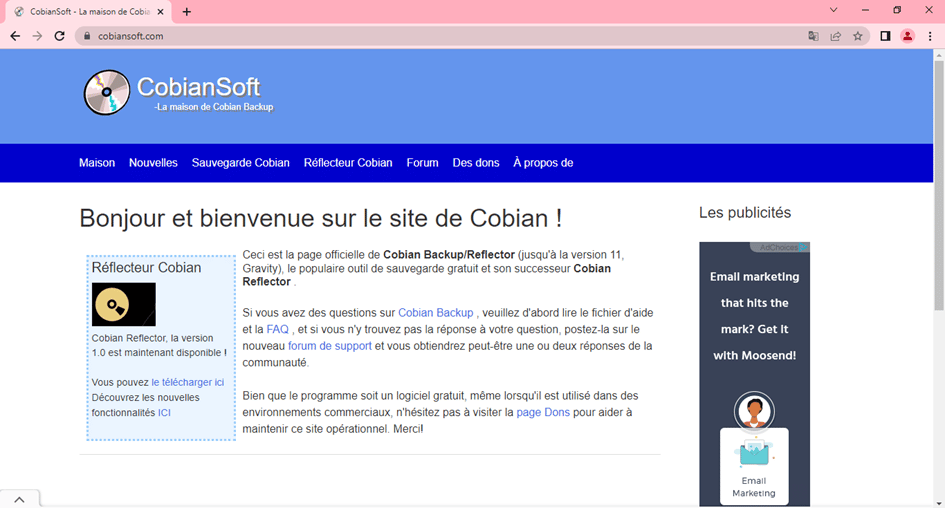The height and width of the screenshot is (508, 945).
Task: Open the Sauvegarde Cobian menu item
Action: point(240,163)
